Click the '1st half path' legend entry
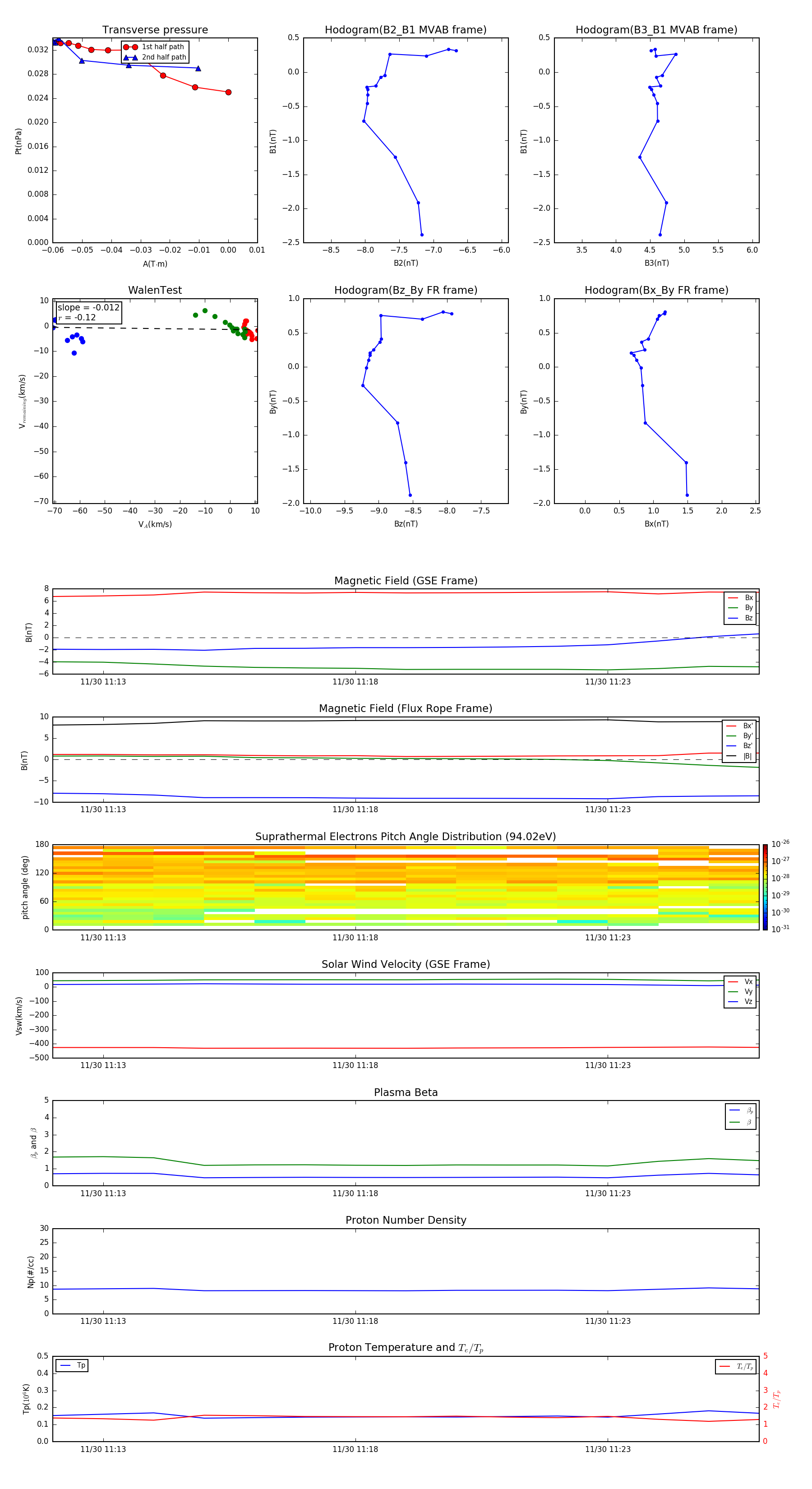 click(x=154, y=47)
